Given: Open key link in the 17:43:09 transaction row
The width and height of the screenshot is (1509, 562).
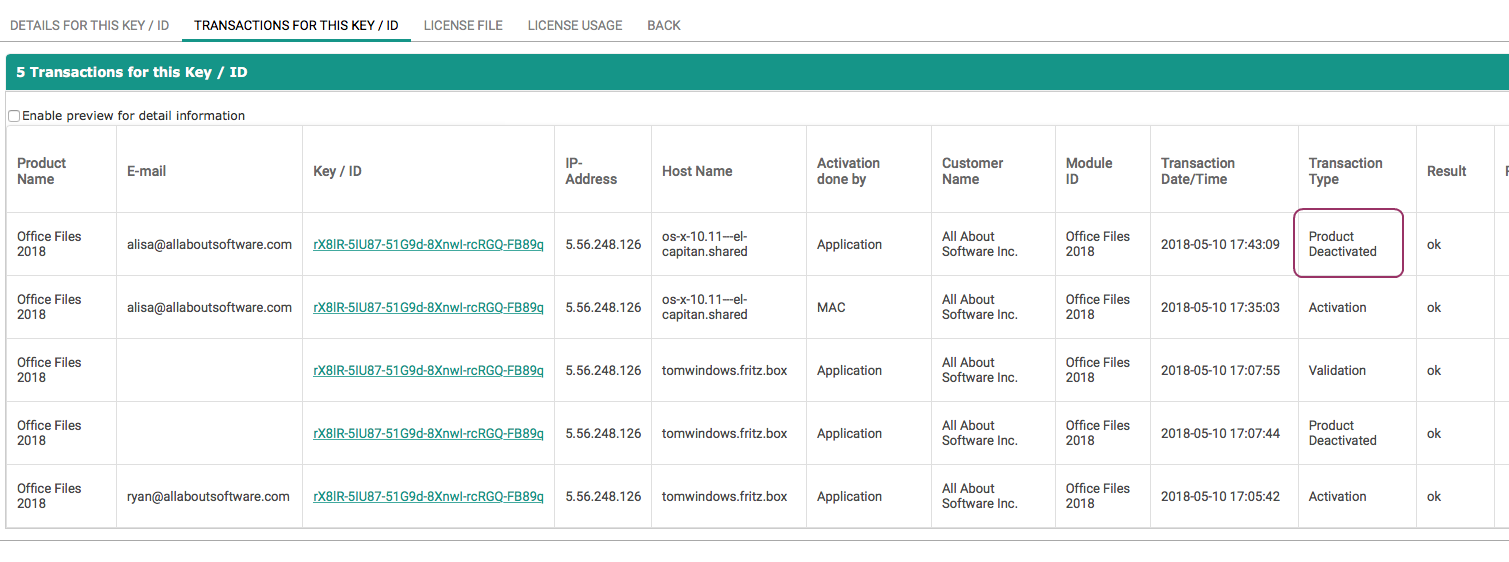Looking at the screenshot, I should 428,244.
